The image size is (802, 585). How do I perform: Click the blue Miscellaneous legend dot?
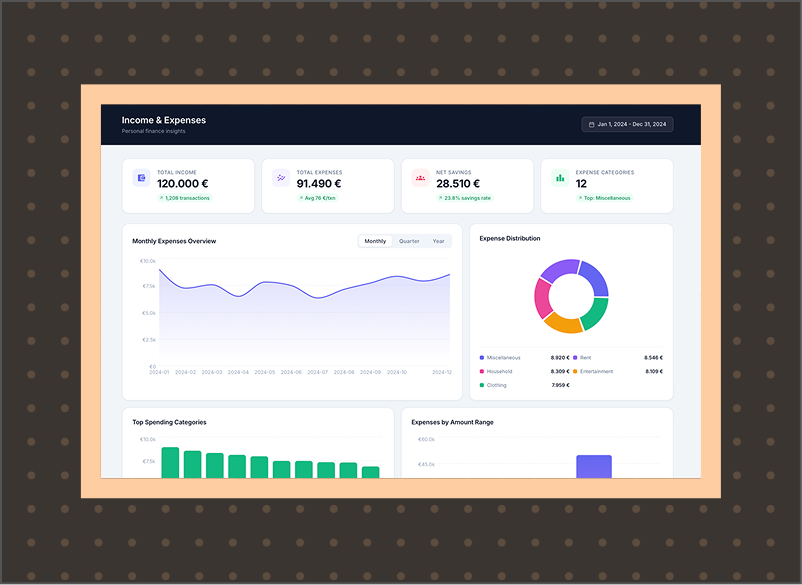coord(482,357)
